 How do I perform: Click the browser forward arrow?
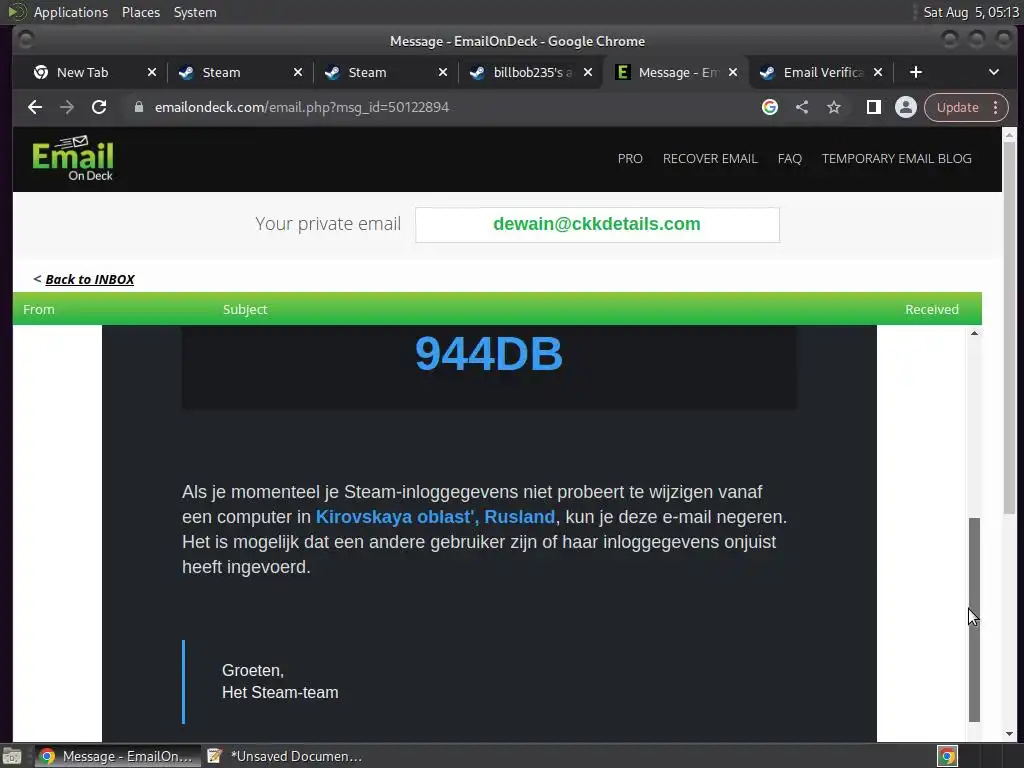(67, 107)
